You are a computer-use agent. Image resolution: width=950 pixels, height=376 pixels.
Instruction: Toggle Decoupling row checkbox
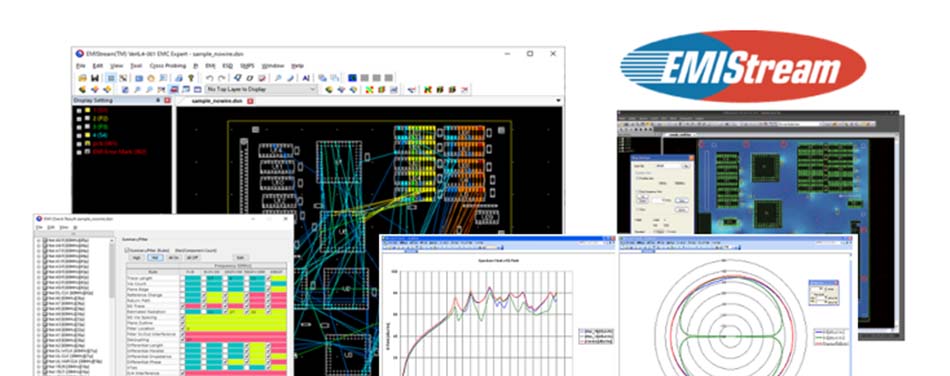[x=182, y=340]
